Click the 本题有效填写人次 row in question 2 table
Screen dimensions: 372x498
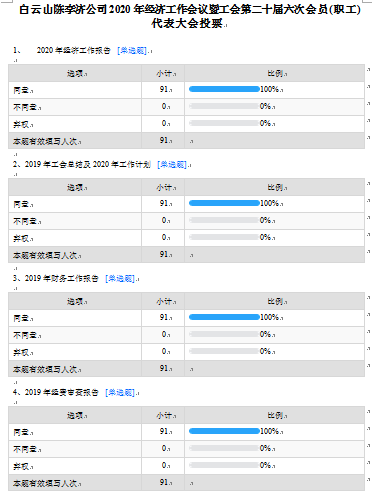coord(186,255)
